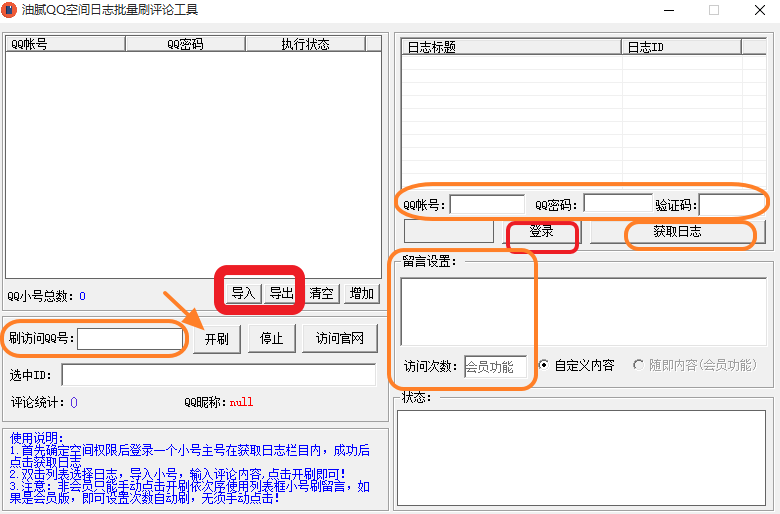Click the app icon in title bar
The height and width of the screenshot is (514, 780).
point(9,10)
